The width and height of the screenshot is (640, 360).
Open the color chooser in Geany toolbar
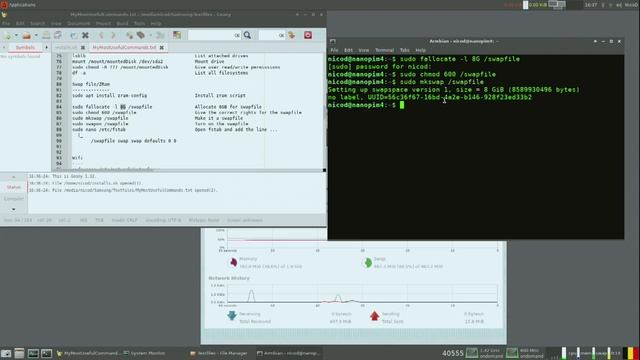click(x=177, y=36)
